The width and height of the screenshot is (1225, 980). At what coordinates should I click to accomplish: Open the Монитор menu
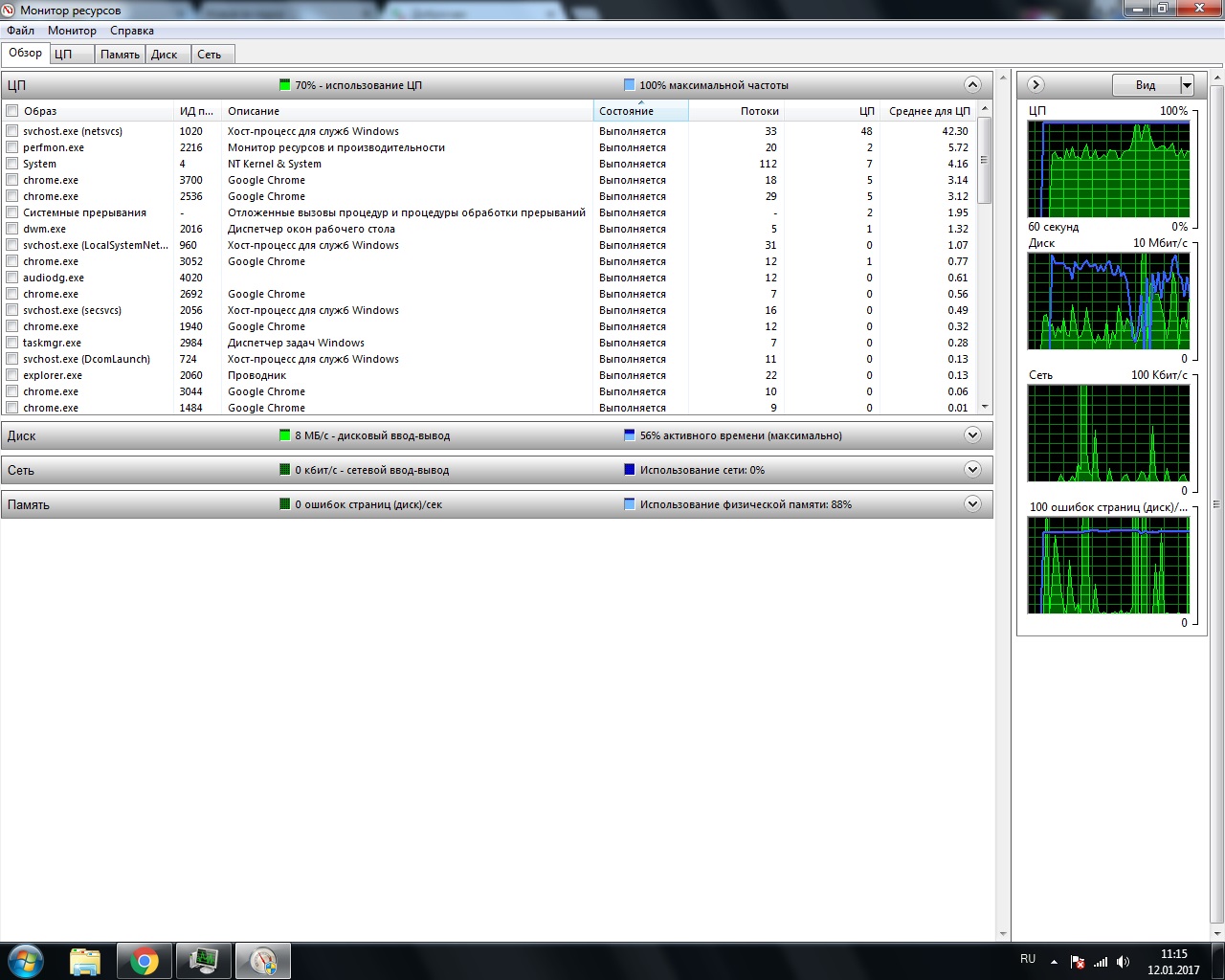point(72,31)
